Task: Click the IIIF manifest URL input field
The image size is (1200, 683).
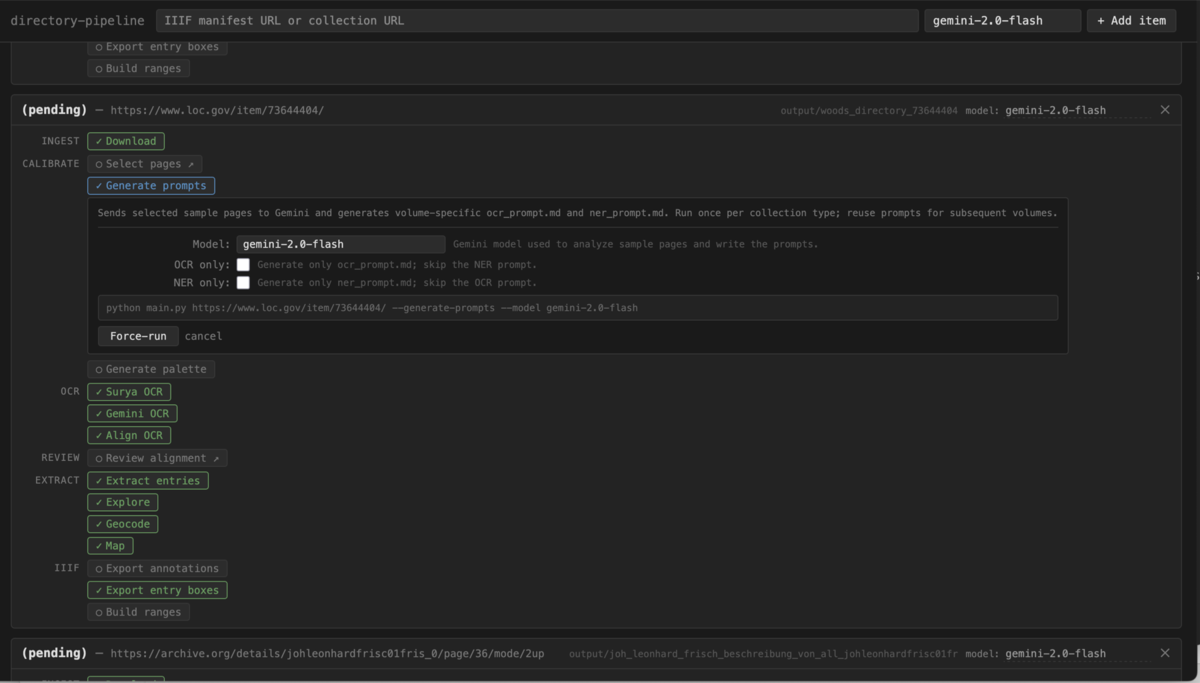Action: point(537,20)
